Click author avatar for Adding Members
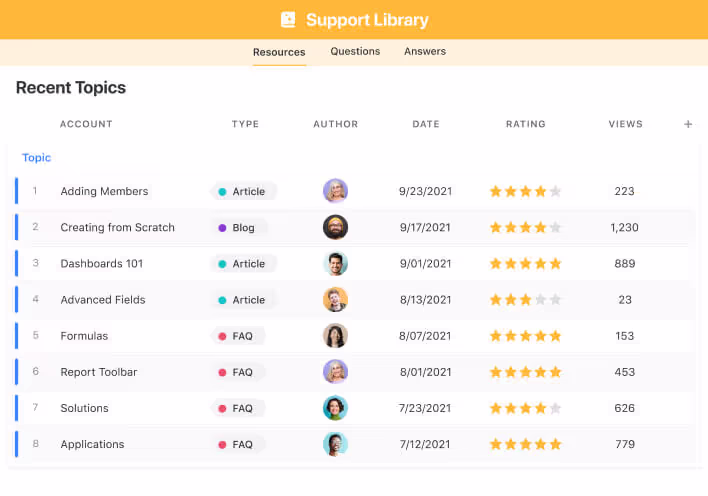This screenshot has width=708, height=496. click(x=335, y=191)
